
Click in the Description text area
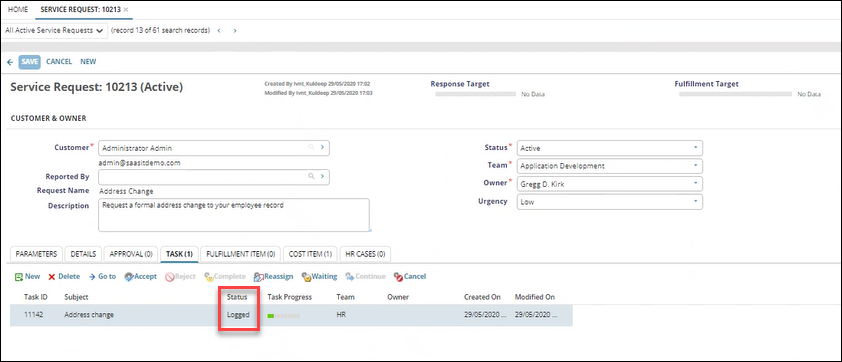(x=234, y=215)
